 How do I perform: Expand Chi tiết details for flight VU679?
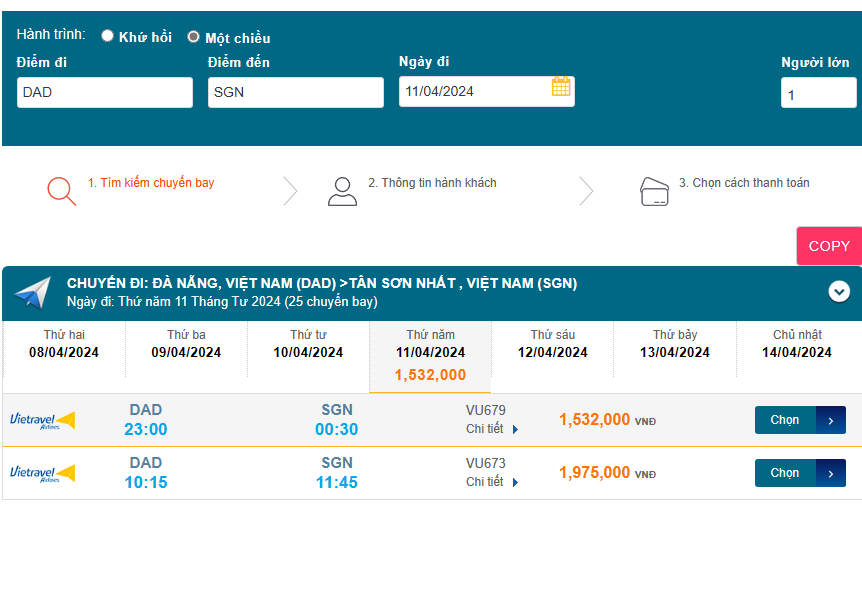(x=492, y=429)
